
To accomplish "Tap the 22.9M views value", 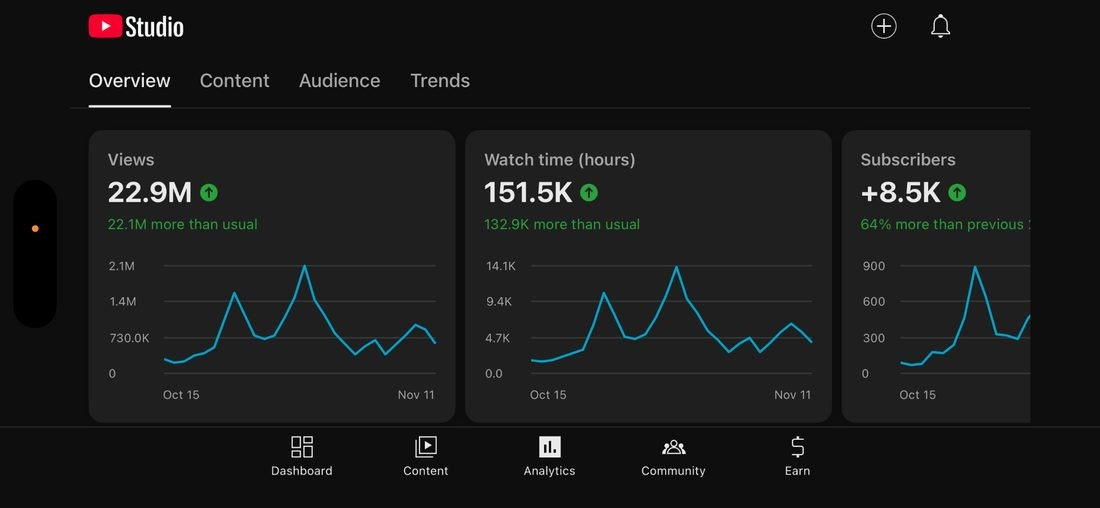I will tap(149, 192).
